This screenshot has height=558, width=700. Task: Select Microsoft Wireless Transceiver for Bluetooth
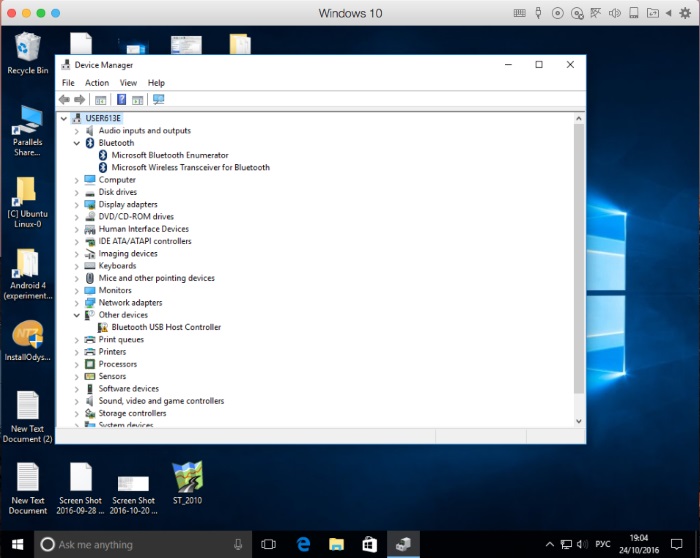coord(191,167)
